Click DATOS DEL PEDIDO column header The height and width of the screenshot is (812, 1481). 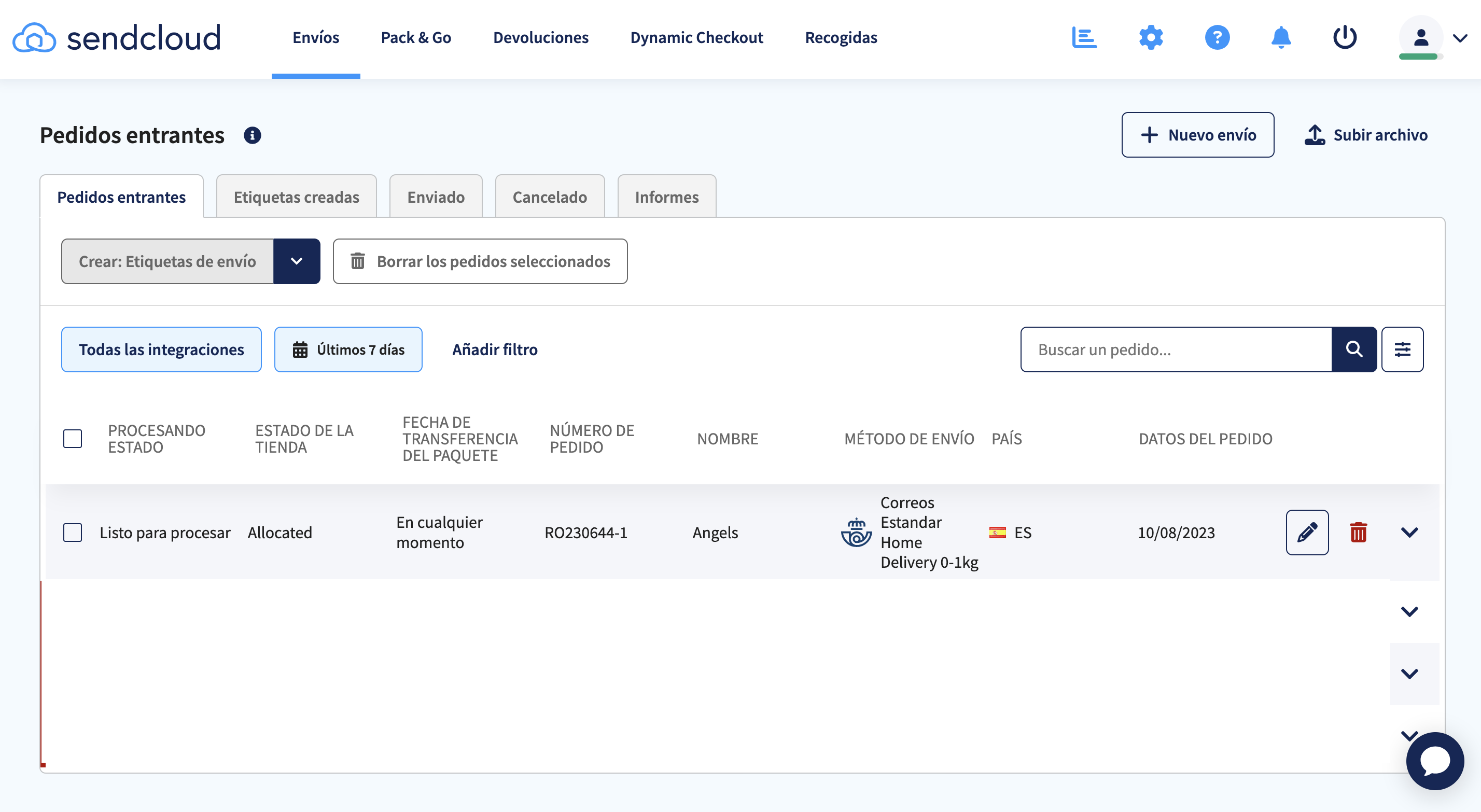coord(1205,439)
